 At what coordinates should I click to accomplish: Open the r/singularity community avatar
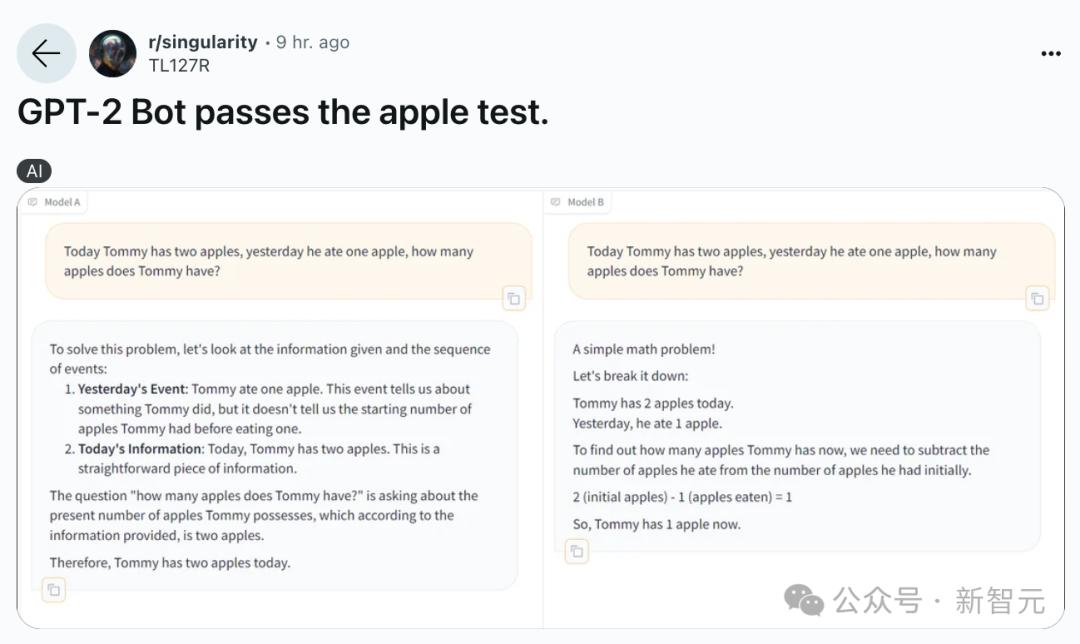point(112,54)
